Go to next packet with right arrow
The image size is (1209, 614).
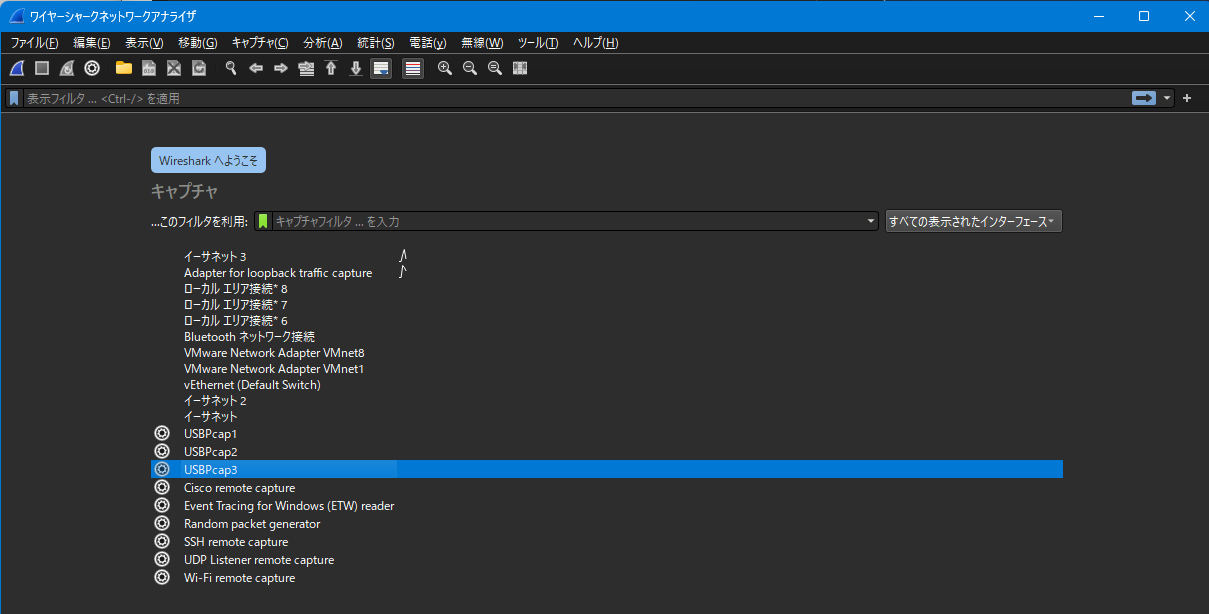click(281, 68)
